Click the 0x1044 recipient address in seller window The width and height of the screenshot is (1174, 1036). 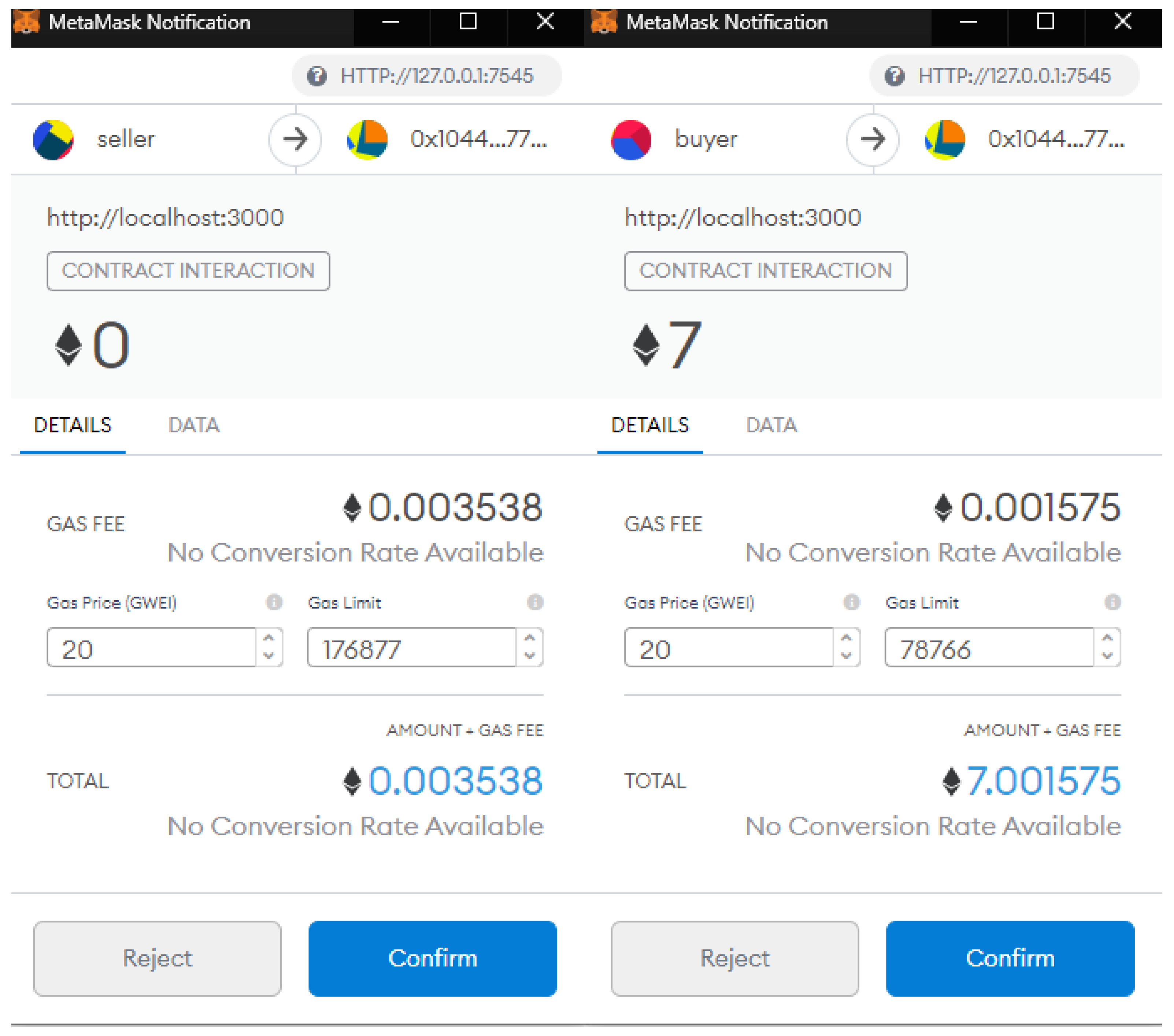pos(478,140)
